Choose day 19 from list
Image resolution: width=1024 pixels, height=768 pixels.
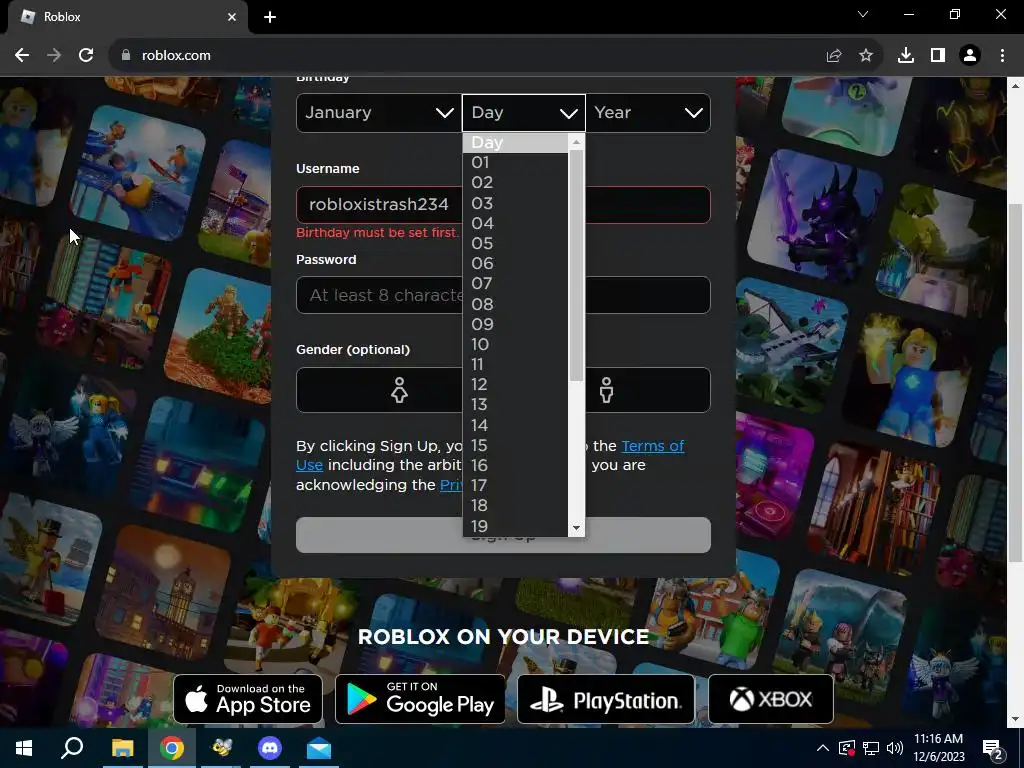coord(515,526)
